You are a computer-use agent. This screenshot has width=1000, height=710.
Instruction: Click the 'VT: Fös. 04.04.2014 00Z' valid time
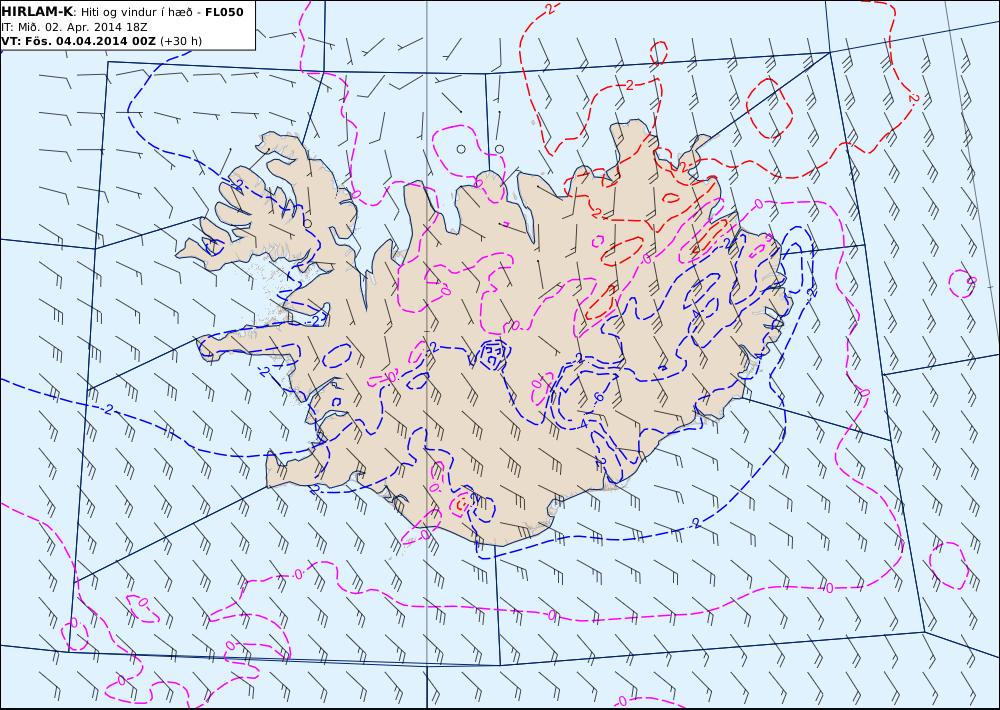[78, 41]
